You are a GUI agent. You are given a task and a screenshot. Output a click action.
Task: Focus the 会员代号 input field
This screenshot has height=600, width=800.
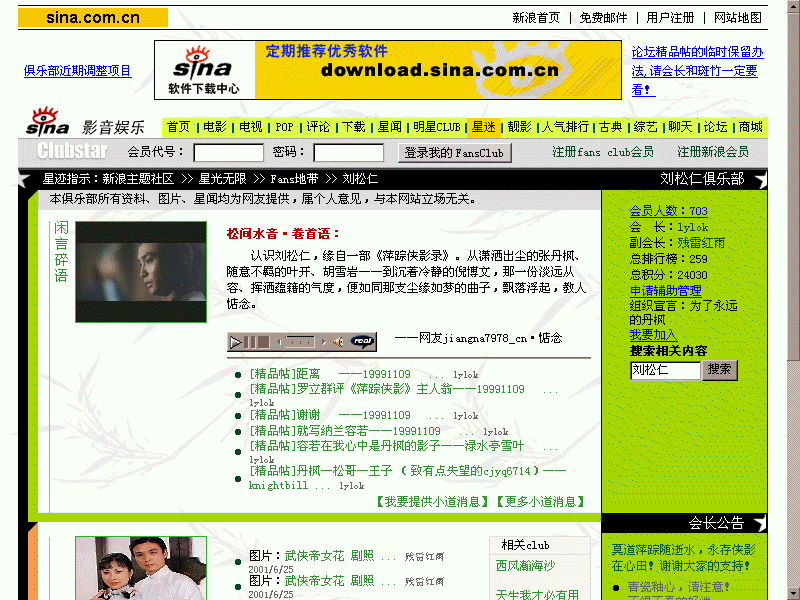click(x=228, y=153)
